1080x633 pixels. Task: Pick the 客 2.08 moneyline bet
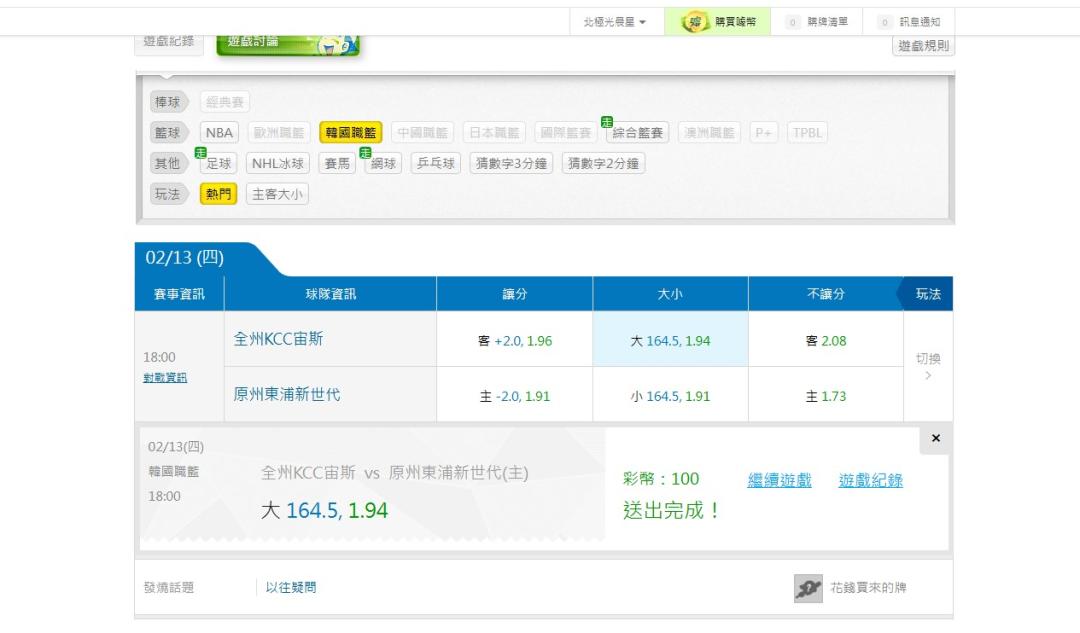point(826,340)
